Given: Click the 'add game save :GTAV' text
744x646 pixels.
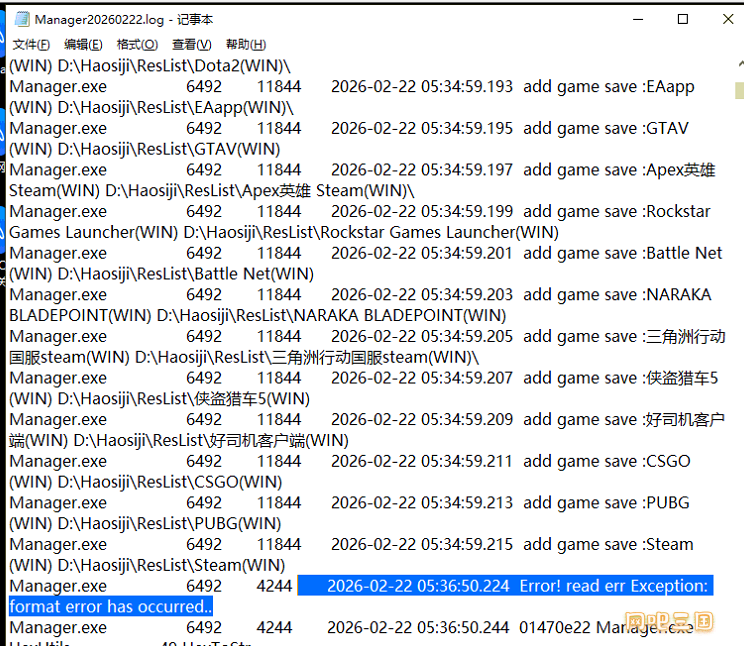Looking at the screenshot, I should click(605, 129).
